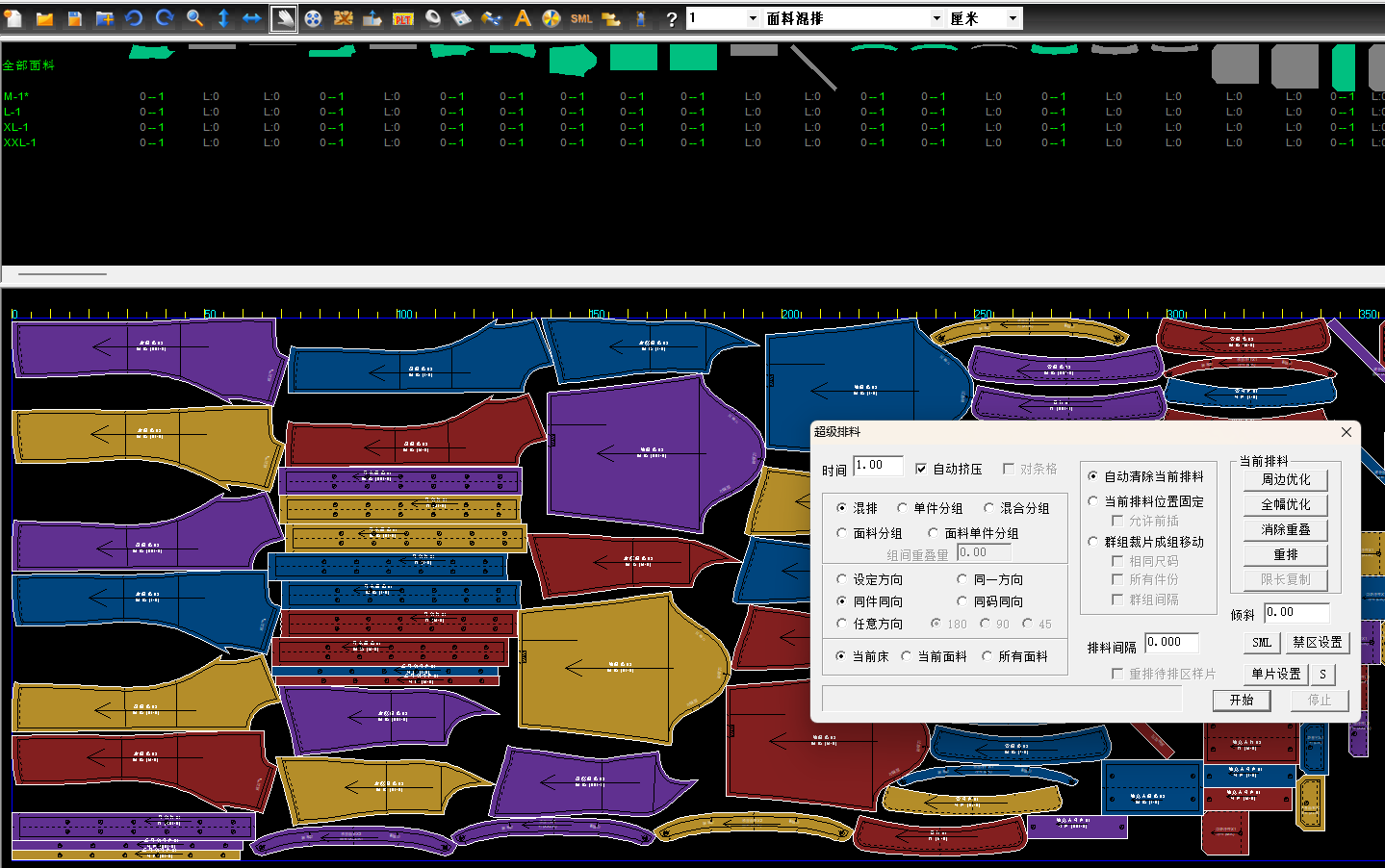Close the 超级排料 dialog
The image size is (1385, 868).
point(1347,432)
